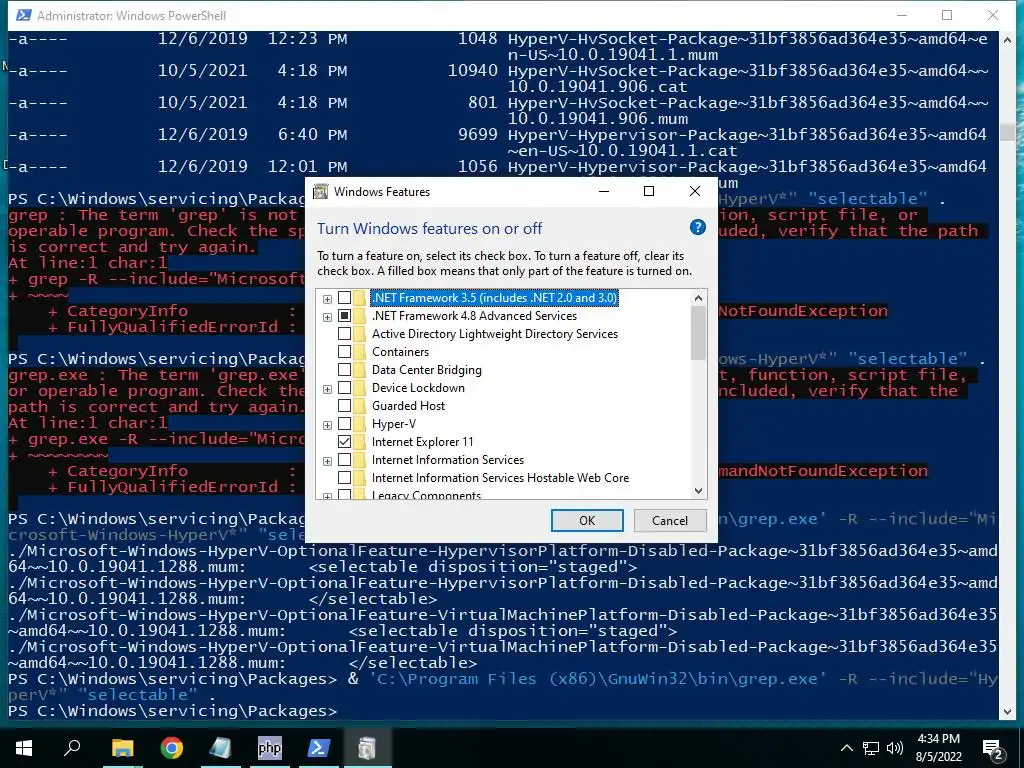Select Containers feature label
Screen dimensions: 1024x768
400,352
